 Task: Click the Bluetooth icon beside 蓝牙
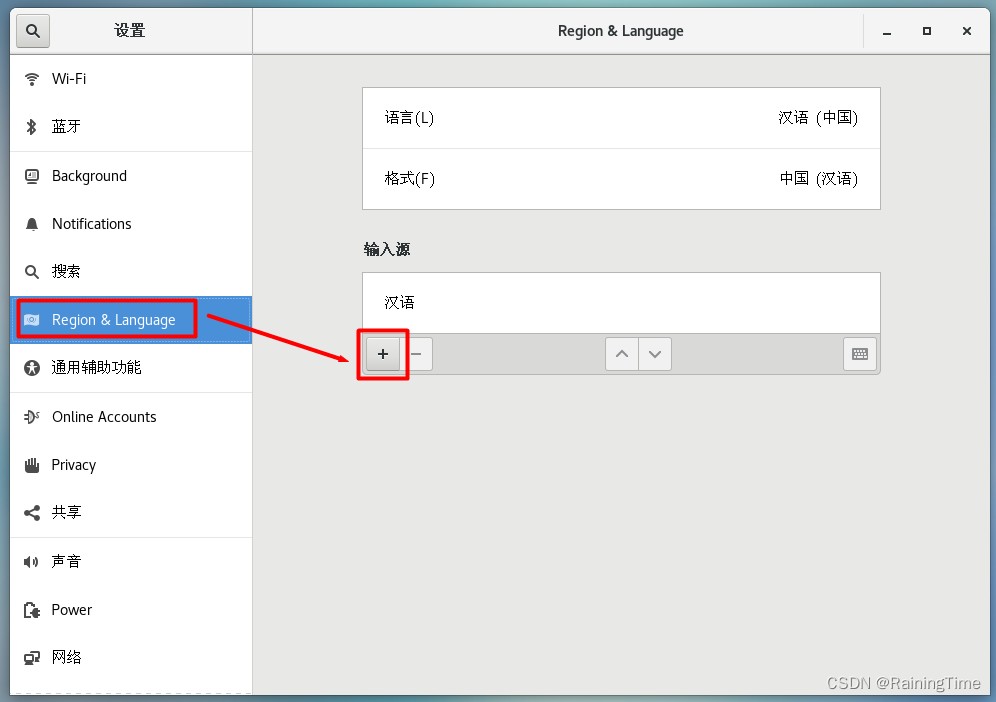(32, 126)
